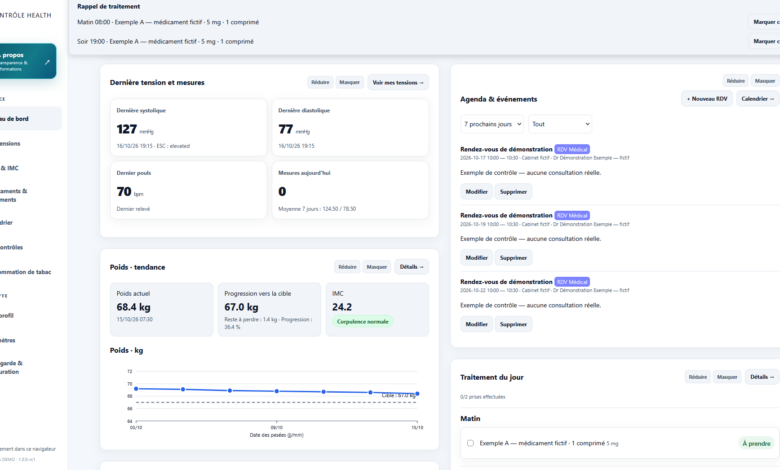The width and height of the screenshot is (780, 470).
Task: Masquer the Agenda & événements card
Action: click(765, 81)
